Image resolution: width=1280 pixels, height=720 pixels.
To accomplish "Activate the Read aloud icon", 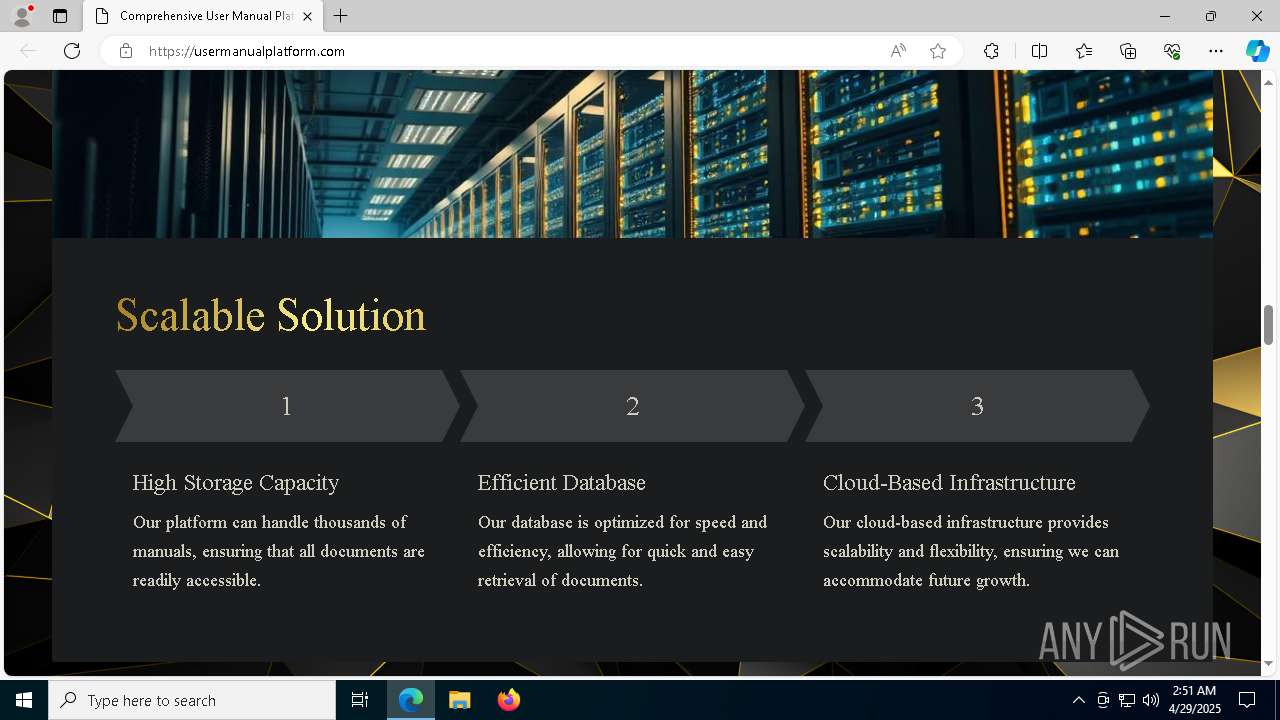I will [x=898, y=51].
